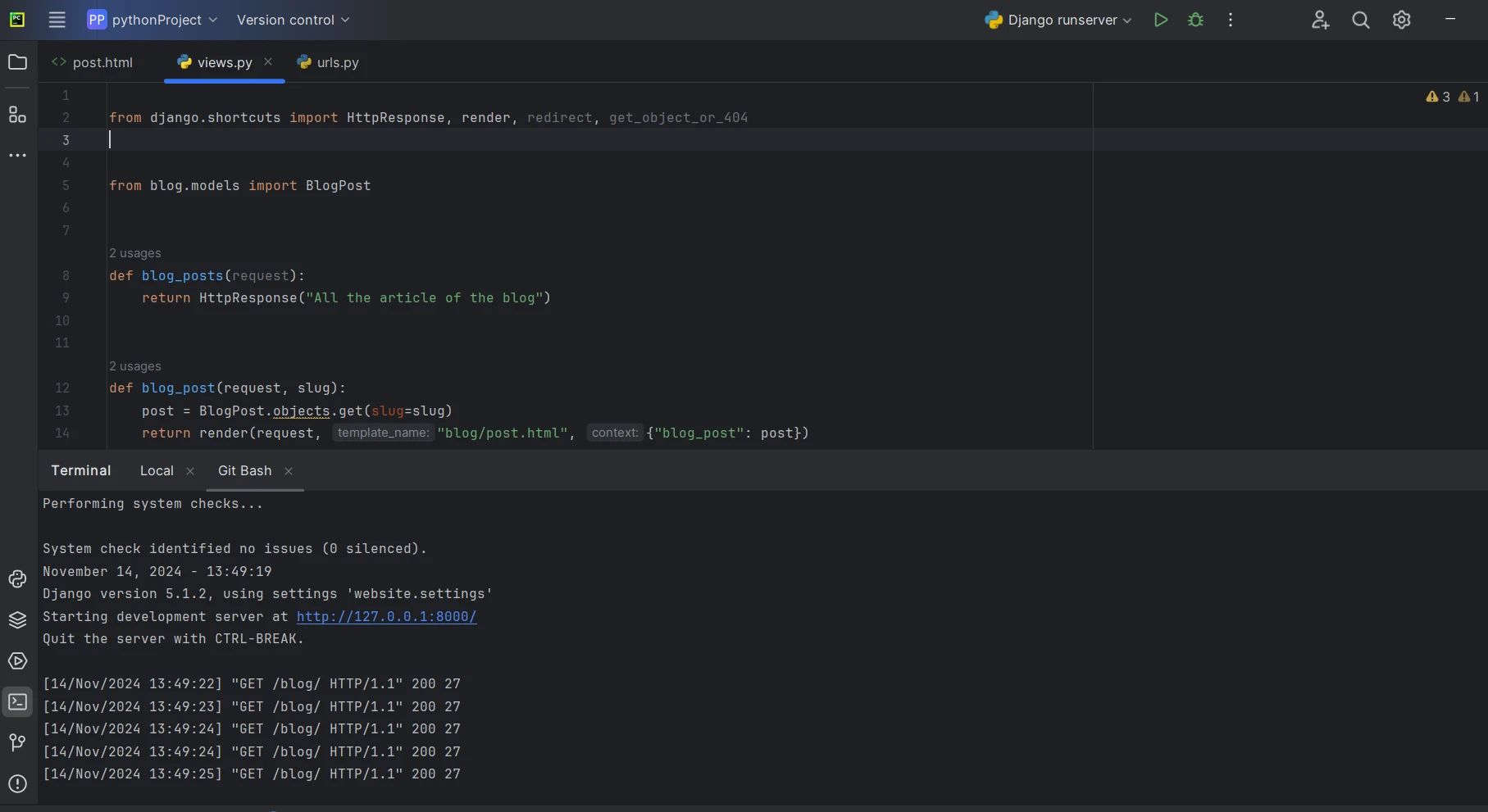Switch to the post.html editor tab

coord(102,62)
